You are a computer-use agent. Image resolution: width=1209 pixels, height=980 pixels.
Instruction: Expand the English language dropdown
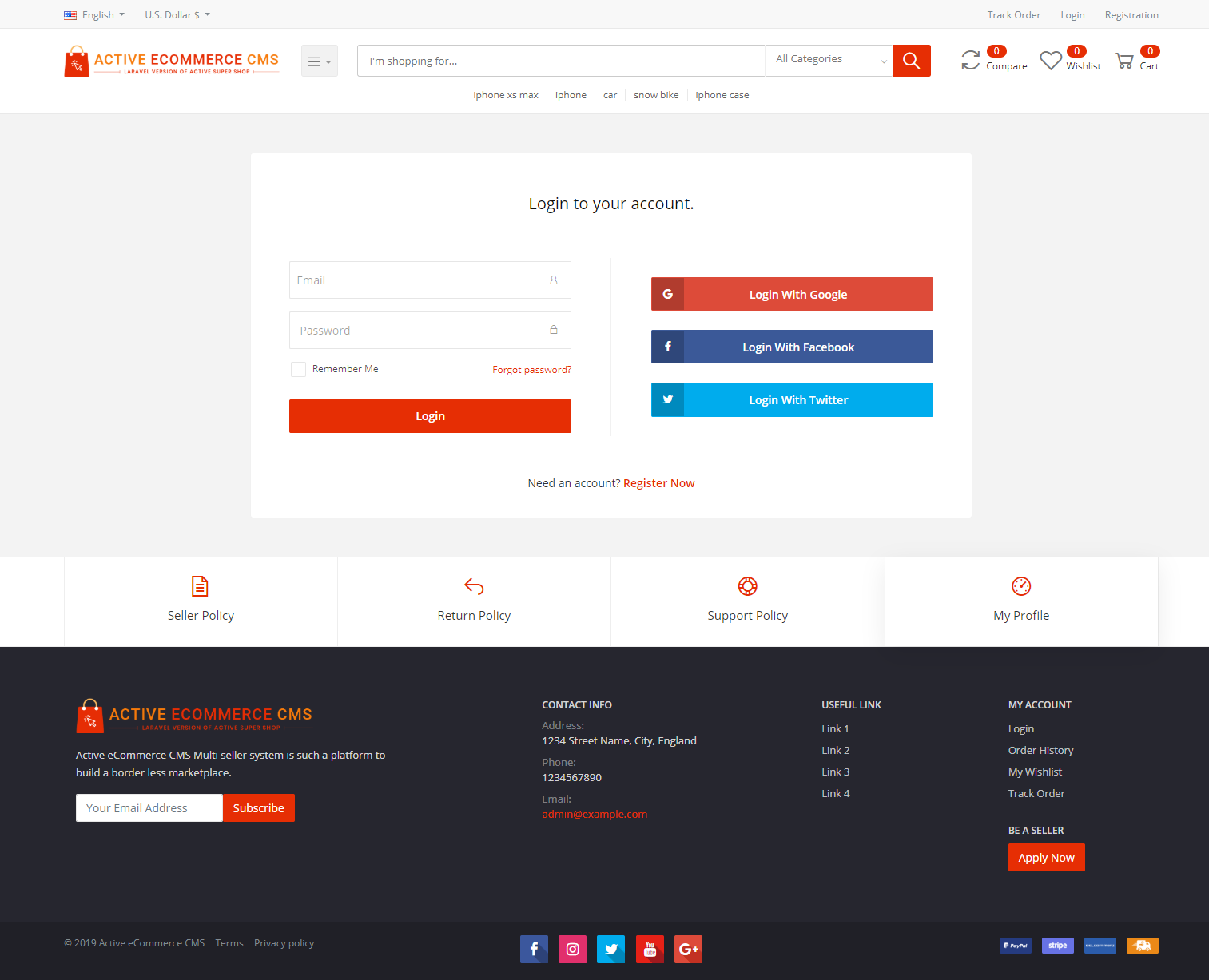click(x=95, y=15)
